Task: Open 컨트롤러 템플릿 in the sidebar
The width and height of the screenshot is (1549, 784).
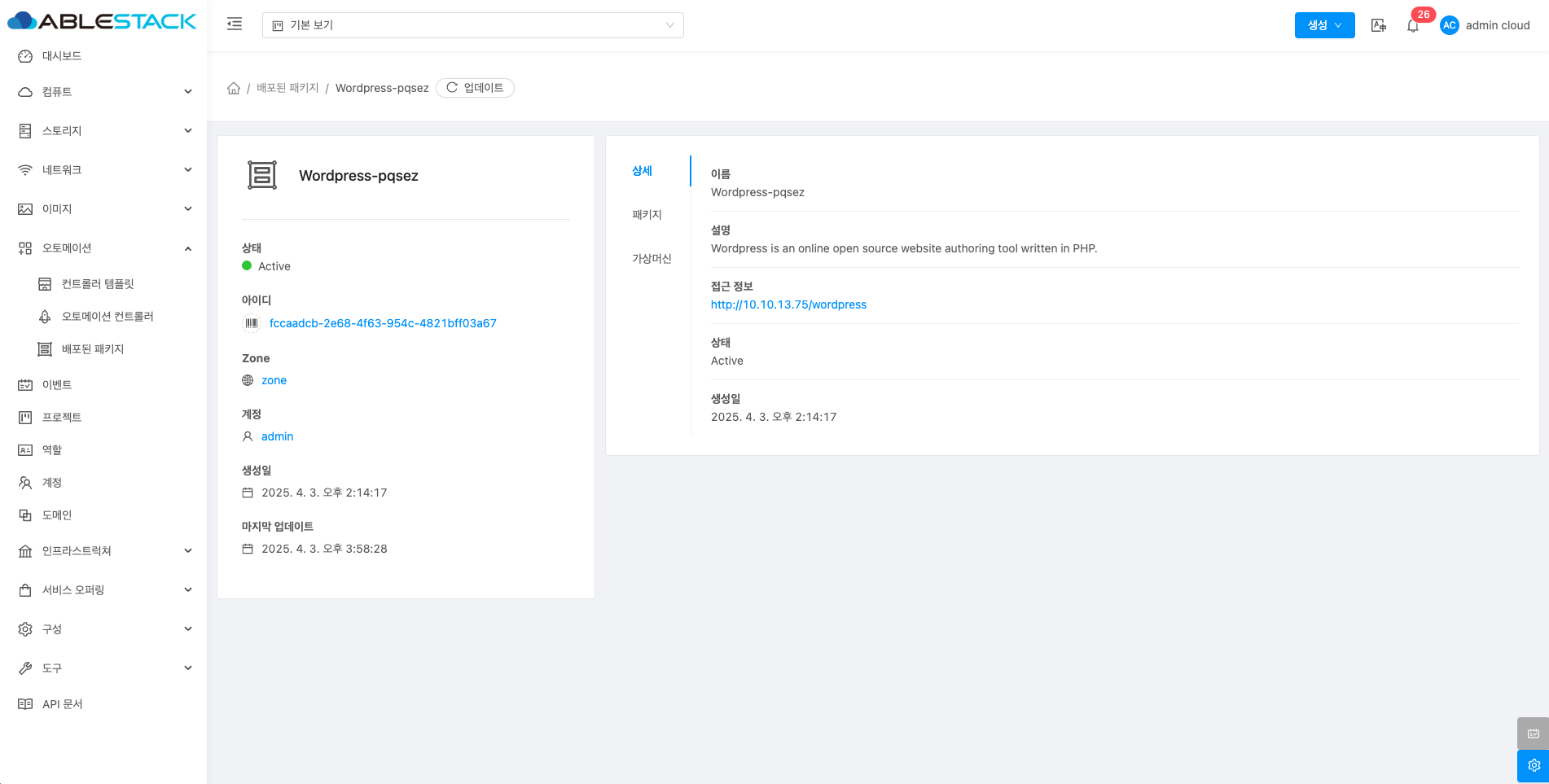Action: (x=98, y=284)
